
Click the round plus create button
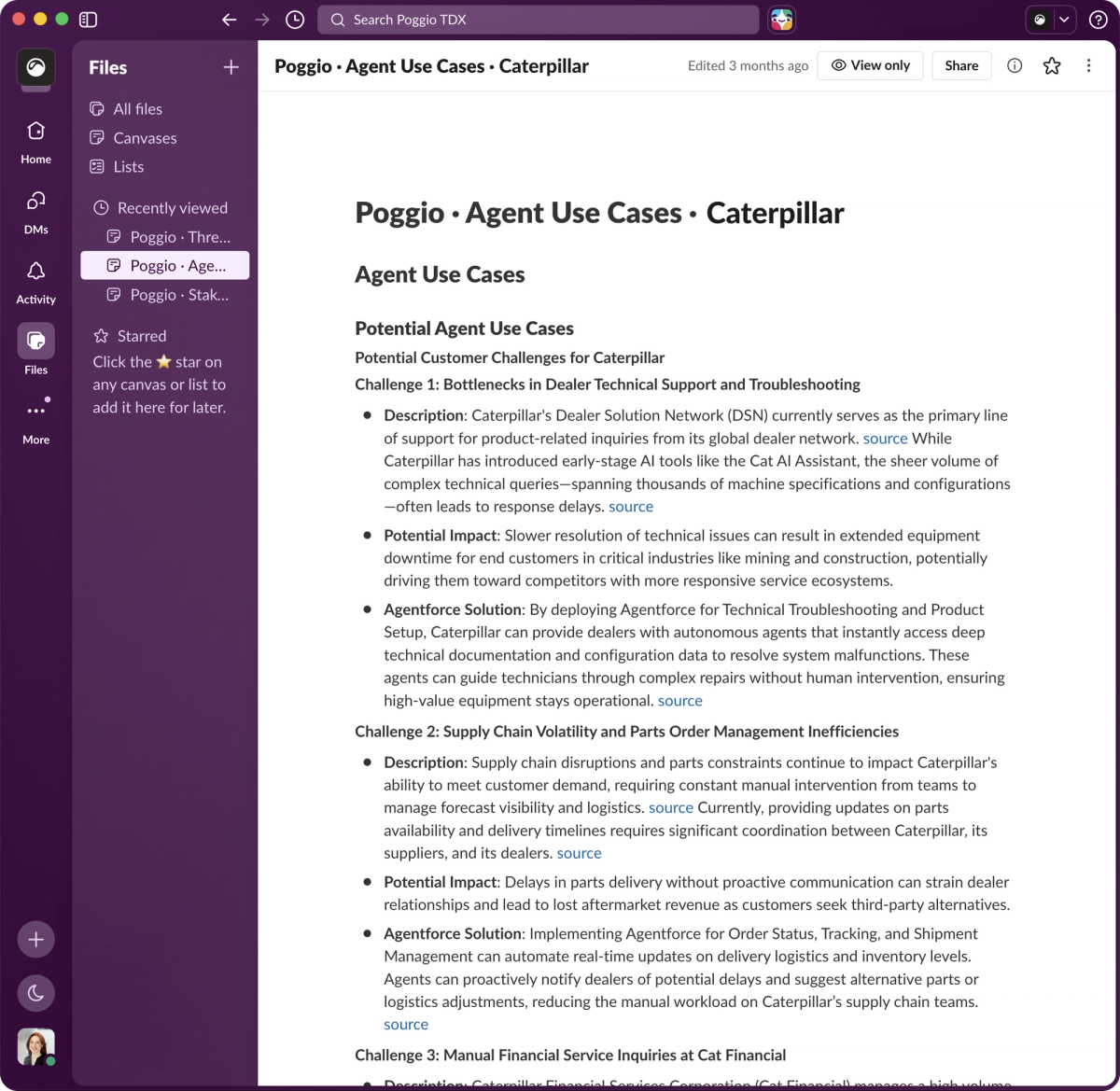pos(35,940)
